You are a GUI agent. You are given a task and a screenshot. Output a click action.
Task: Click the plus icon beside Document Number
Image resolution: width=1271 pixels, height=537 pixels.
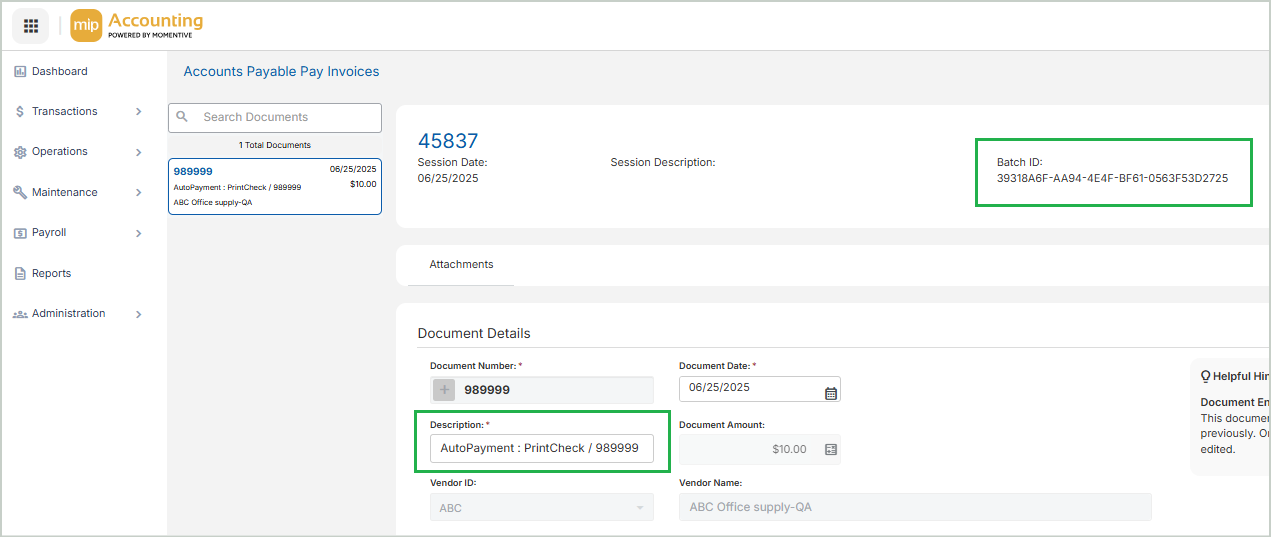[x=444, y=390]
